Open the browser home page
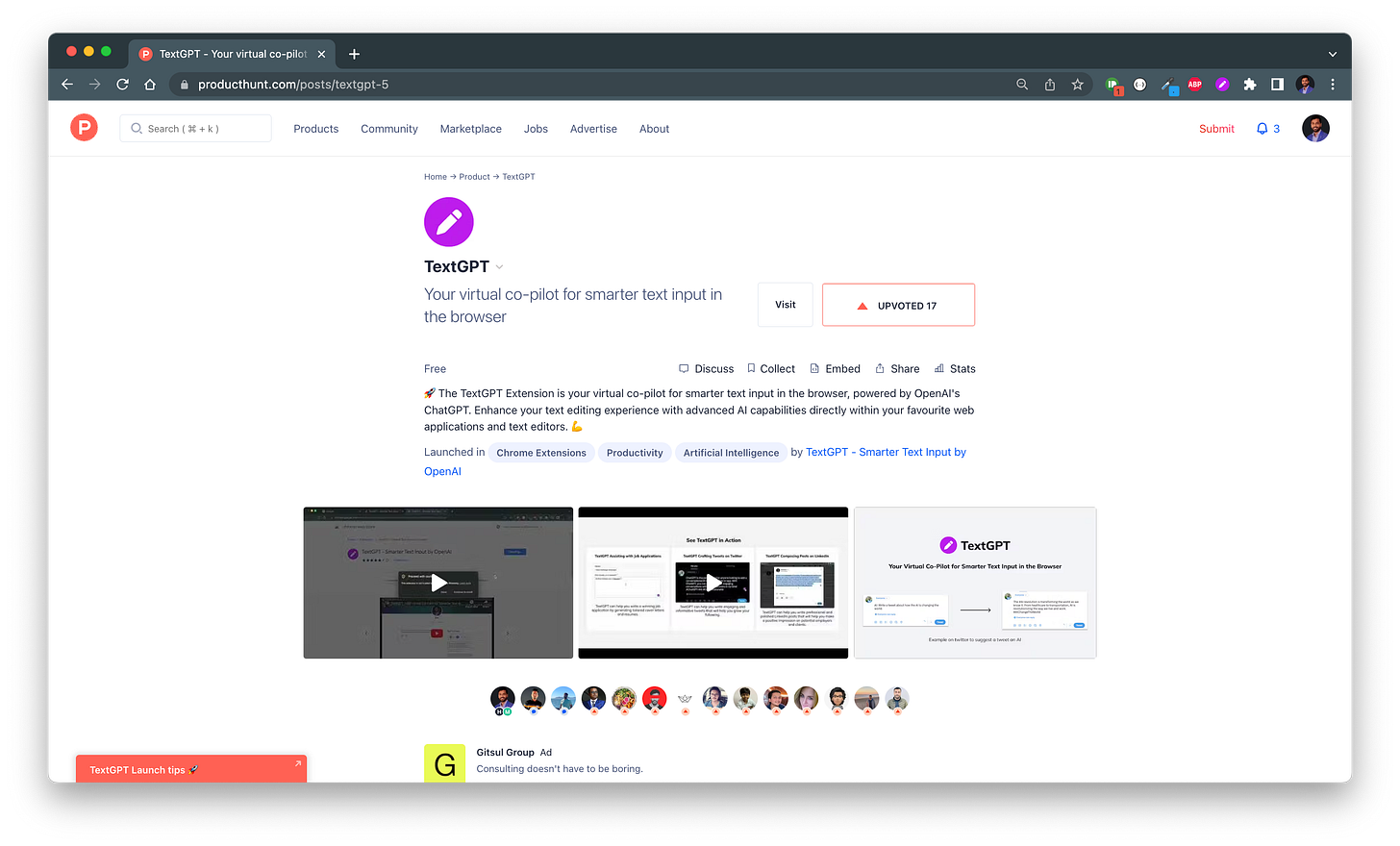The height and width of the screenshot is (846, 1400). click(150, 85)
